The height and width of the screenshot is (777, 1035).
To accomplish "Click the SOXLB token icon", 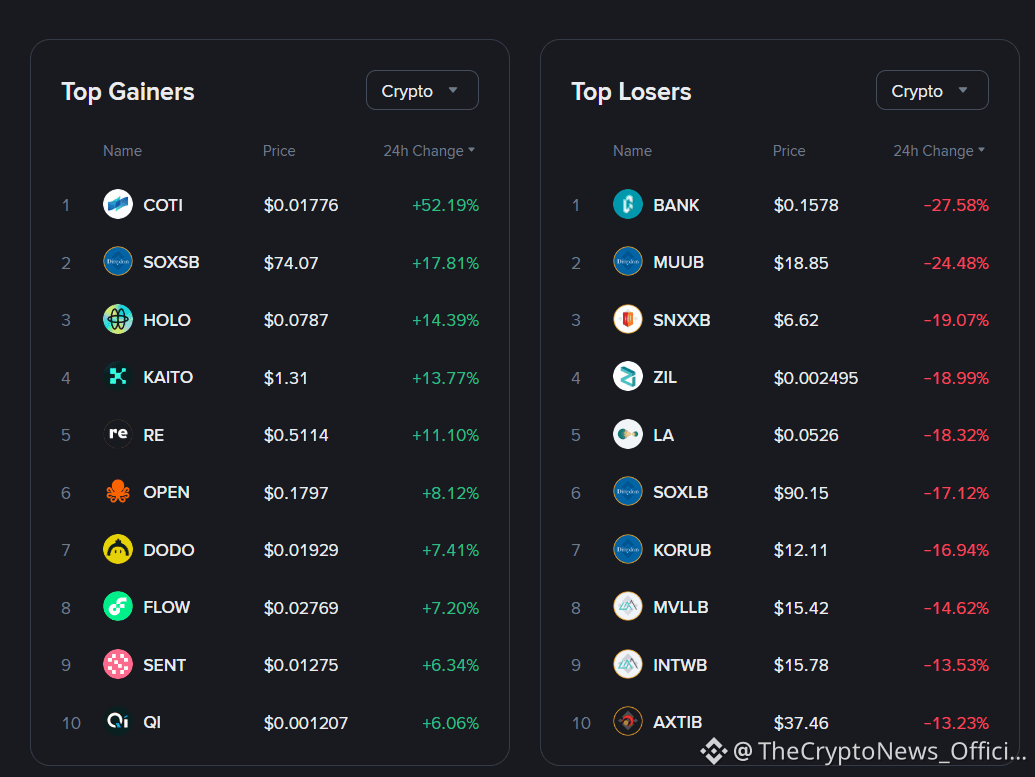I will [628, 492].
